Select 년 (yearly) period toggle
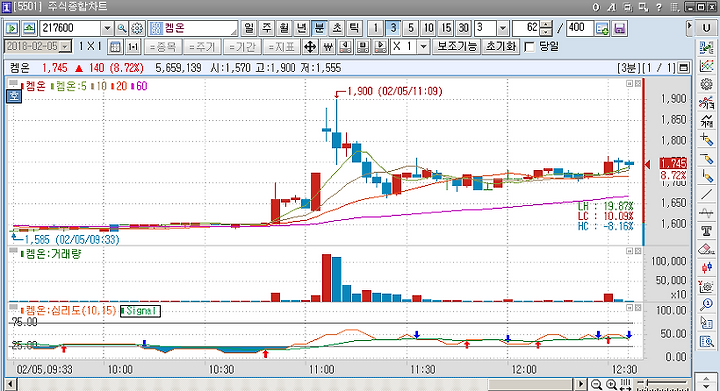The width and height of the screenshot is (720, 391). (301, 28)
